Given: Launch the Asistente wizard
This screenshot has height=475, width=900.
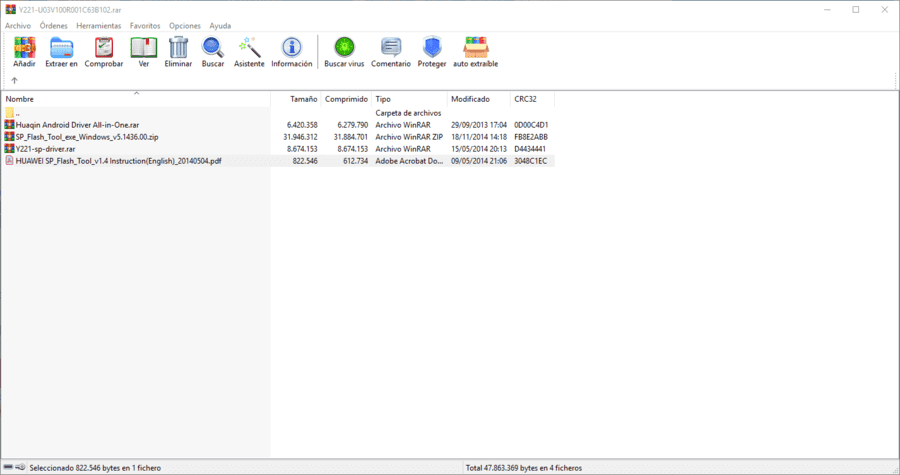Looking at the screenshot, I should tap(249, 52).
